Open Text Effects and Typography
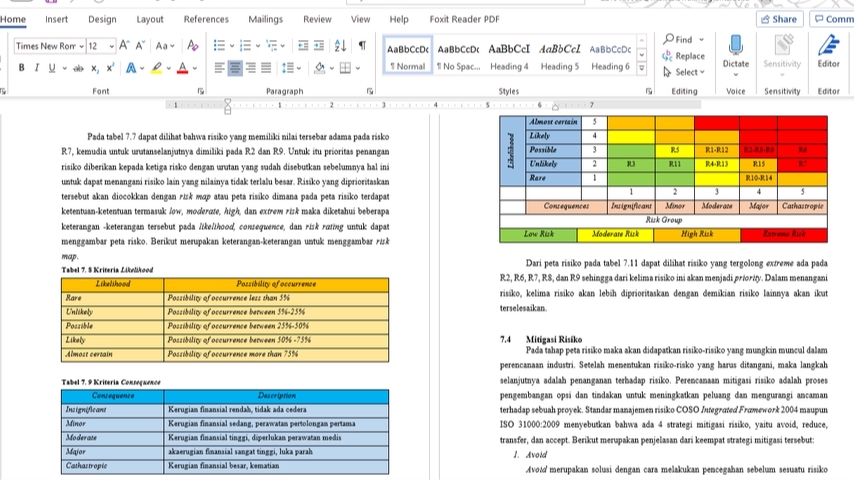The image size is (854, 480). (x=131, y=68)
